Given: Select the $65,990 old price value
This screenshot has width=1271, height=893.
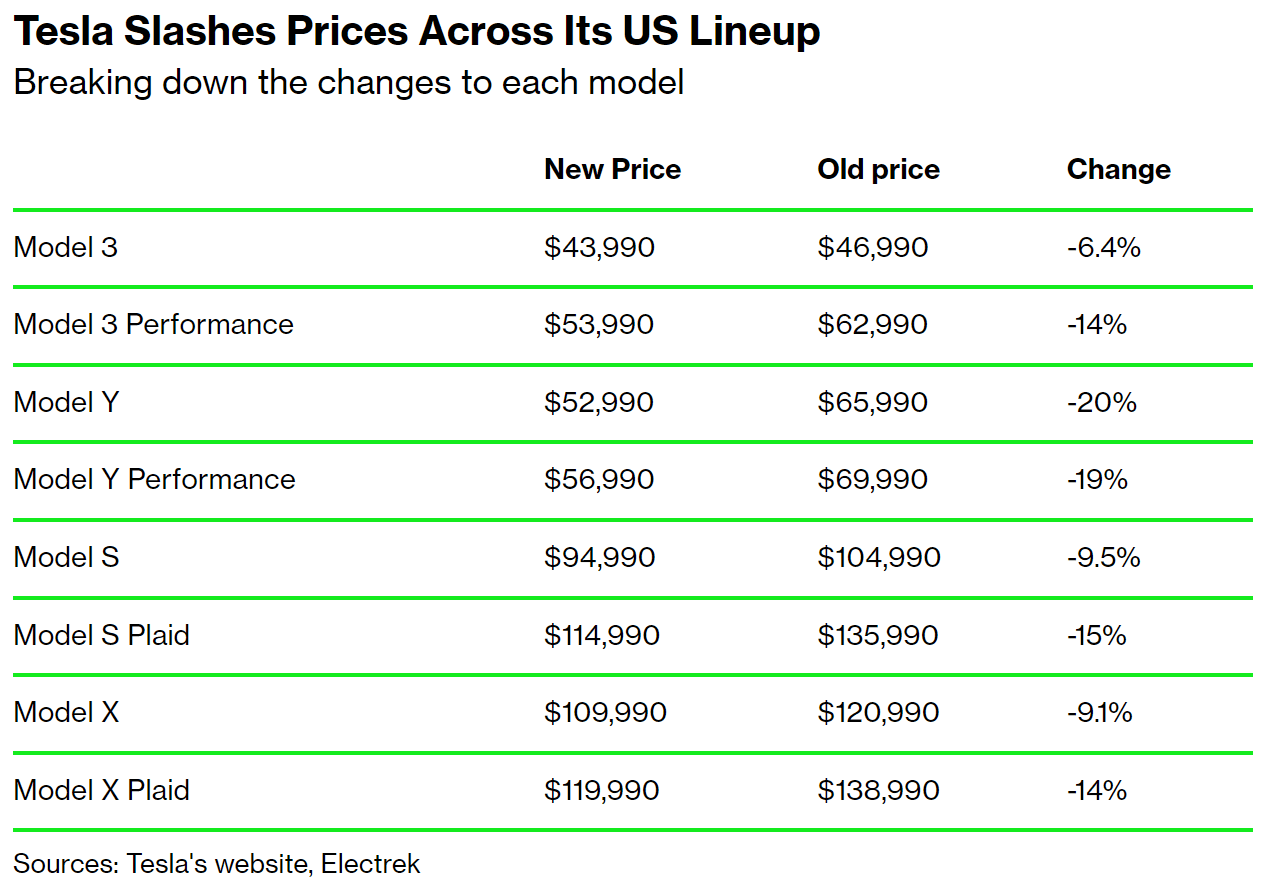Looking at the screenshot, I should pyautogui.click(x=872, y=402).
